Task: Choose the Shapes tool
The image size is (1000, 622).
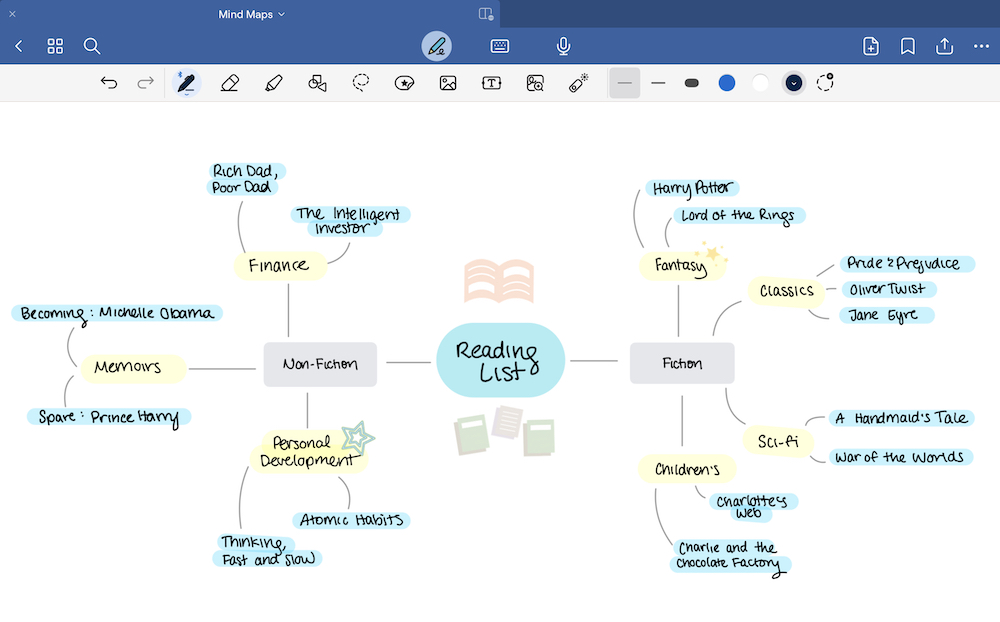Action: coord(317,83)
